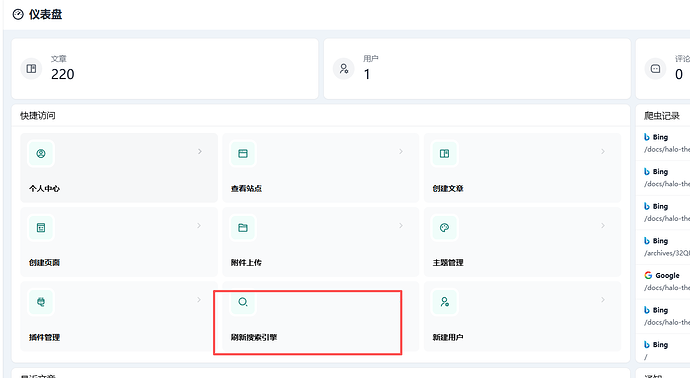Click the 新建用户 label

448,338
